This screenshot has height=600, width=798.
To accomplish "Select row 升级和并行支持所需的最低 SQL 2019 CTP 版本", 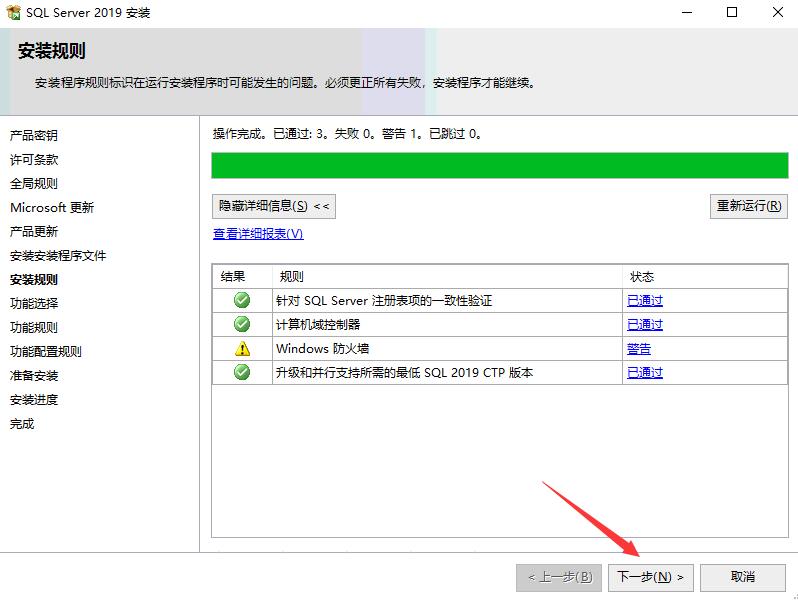I will click(500, 373).
